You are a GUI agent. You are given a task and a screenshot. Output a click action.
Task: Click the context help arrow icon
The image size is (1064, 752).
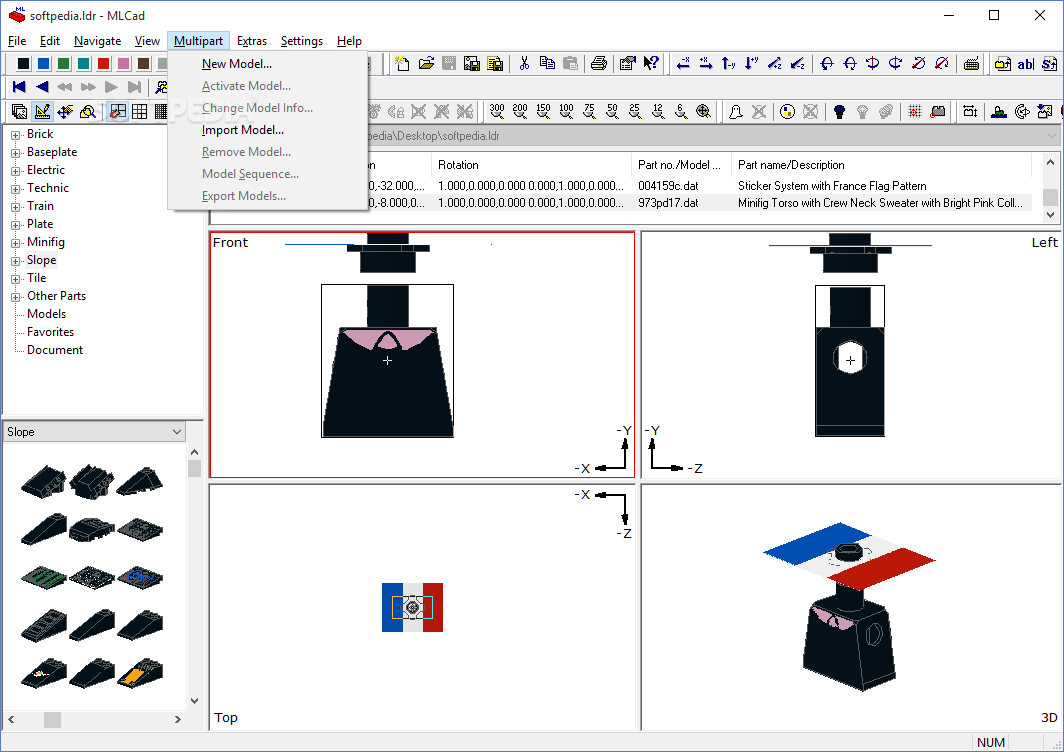(x=651, y=64)
